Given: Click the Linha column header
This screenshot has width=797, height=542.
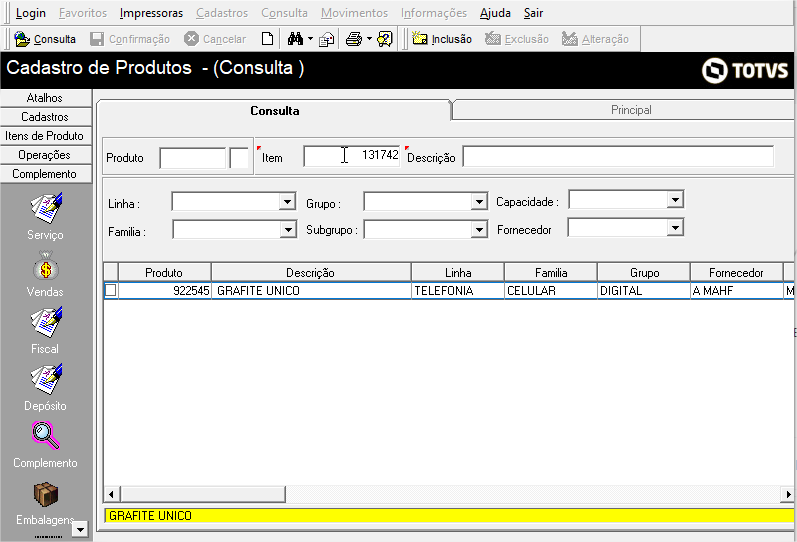Looking at the screenshot, I should click(458, 273).
